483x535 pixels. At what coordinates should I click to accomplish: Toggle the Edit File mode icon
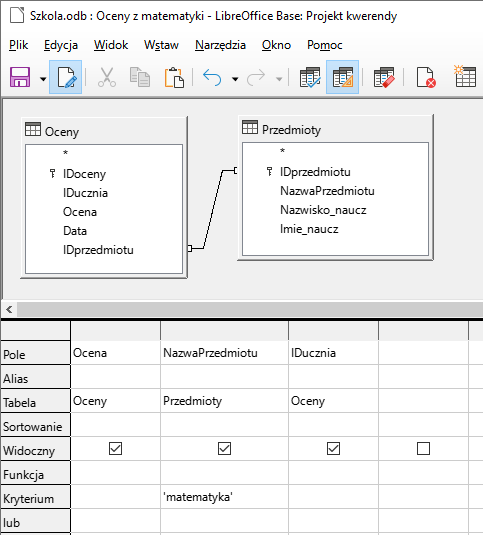click(65, 77)
